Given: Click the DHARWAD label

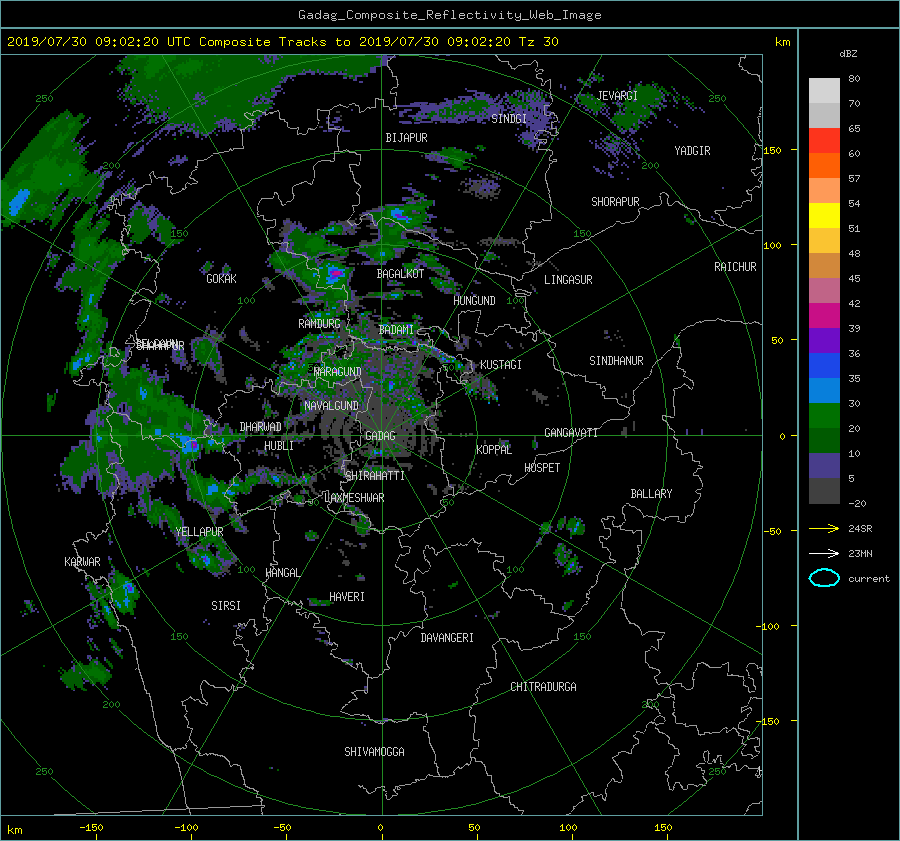Looking at the screenshot, I should (x=260, y=427).
